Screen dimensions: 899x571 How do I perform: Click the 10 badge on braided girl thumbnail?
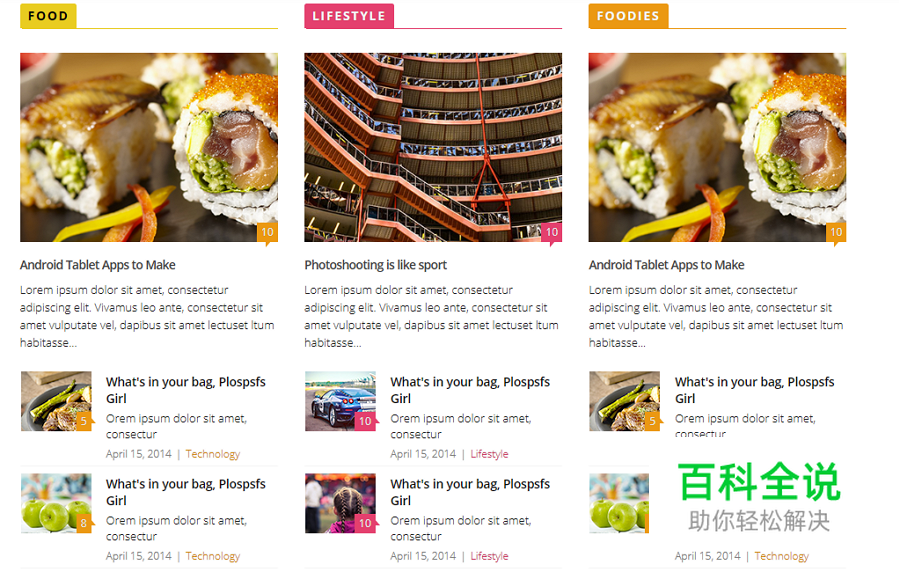tap(365, 523)
